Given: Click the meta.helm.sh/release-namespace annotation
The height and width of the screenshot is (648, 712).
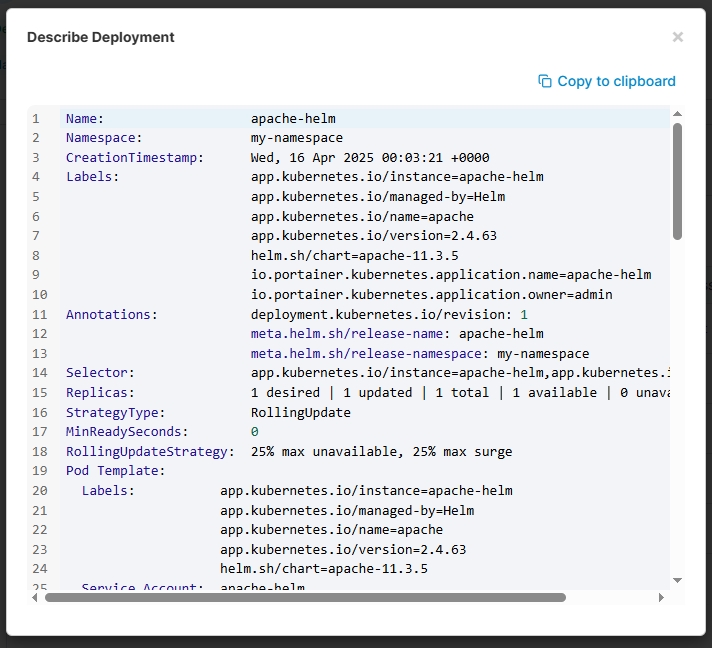Looking at the screenshot, I should pyautogui.click(x=366, y=353).
